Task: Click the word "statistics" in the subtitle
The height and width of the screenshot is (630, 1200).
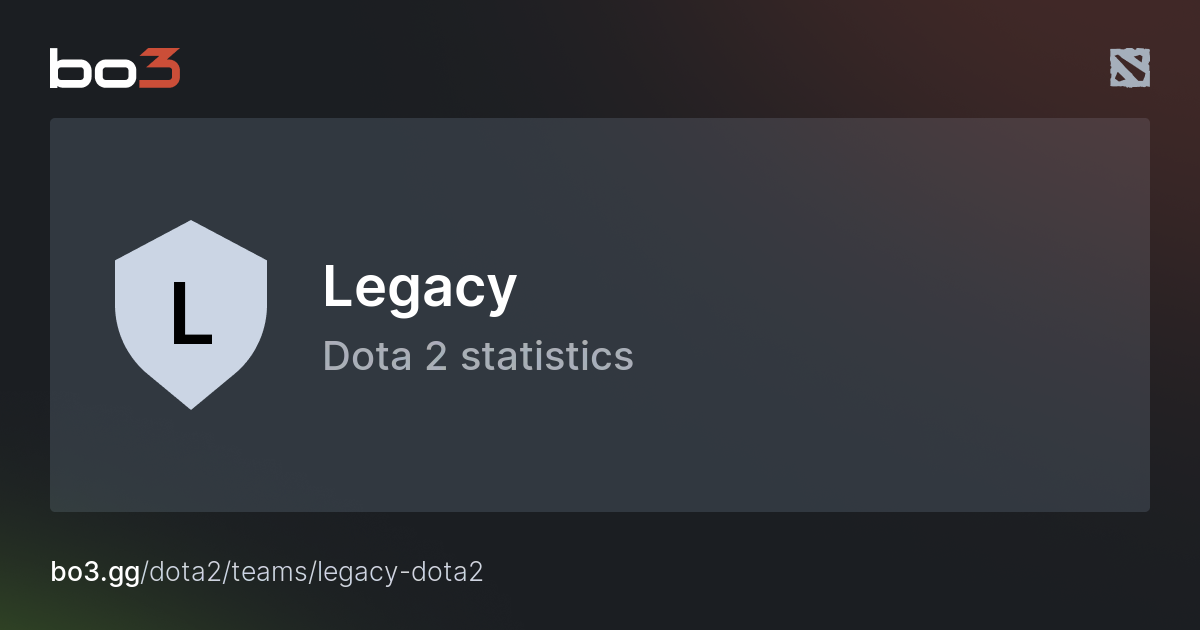Action: coord(547,357)
